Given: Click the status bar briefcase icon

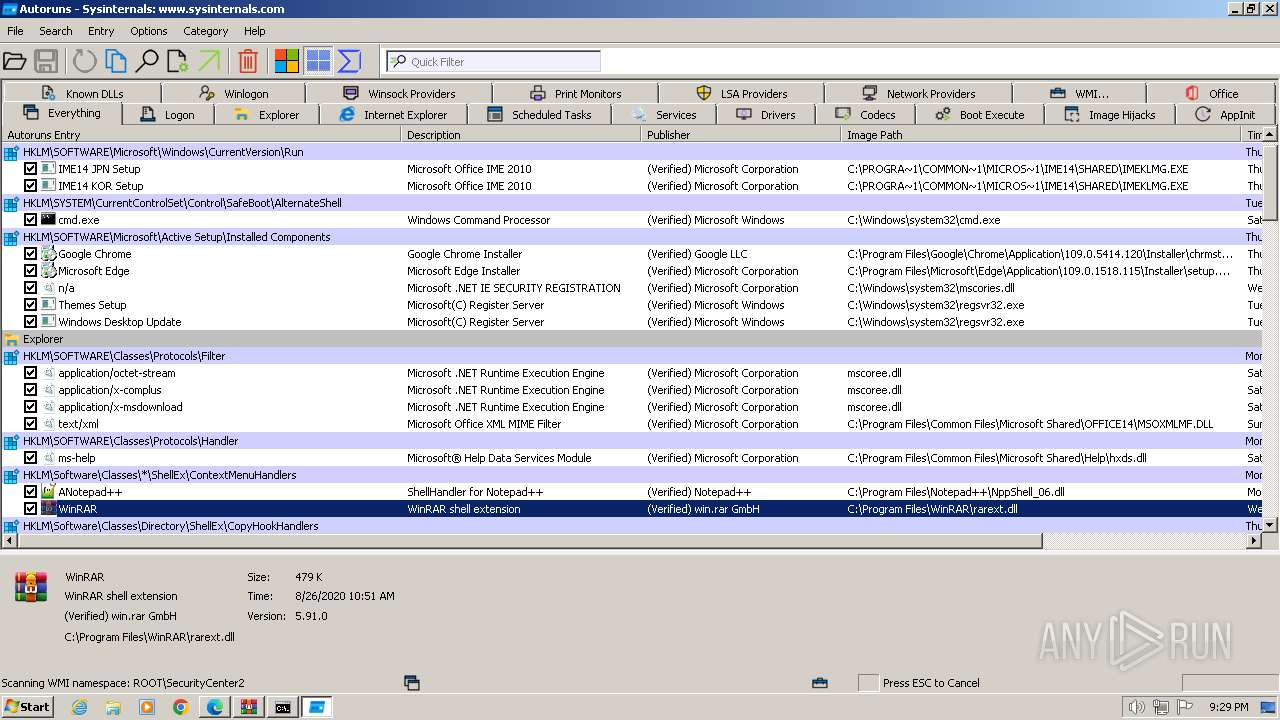Looking at the screenshot, I should pos(820,683).
